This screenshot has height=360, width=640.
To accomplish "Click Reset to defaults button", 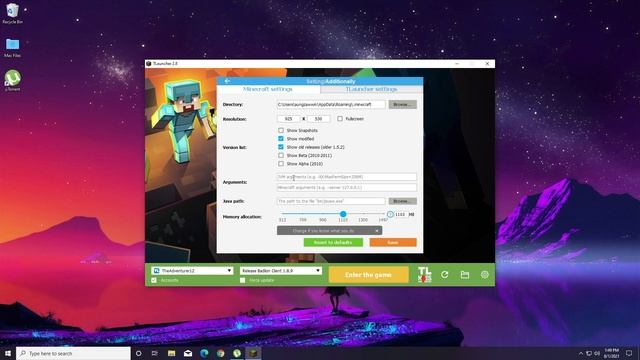I will coord(333,242).
